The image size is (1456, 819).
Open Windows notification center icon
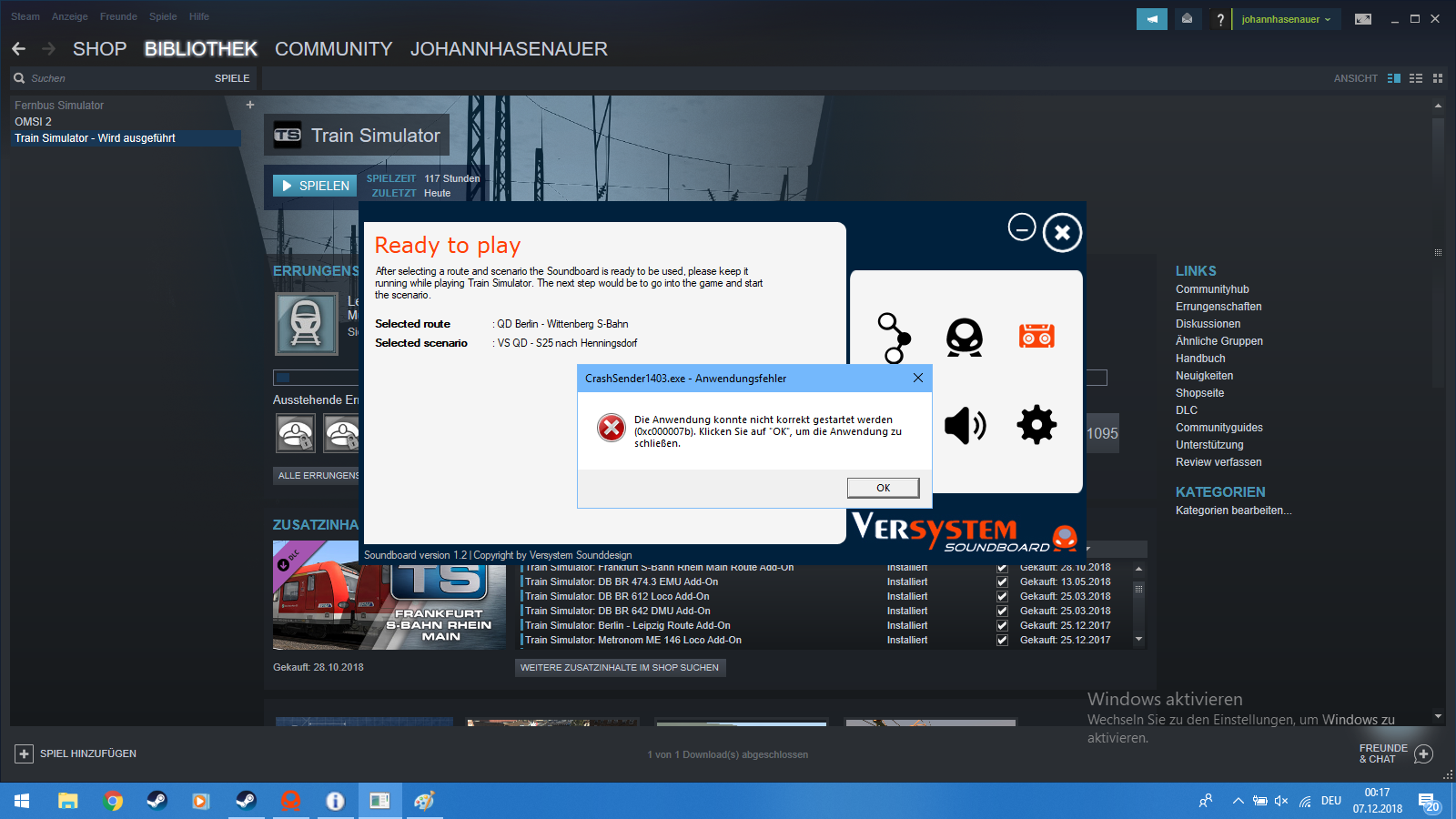1430,801
